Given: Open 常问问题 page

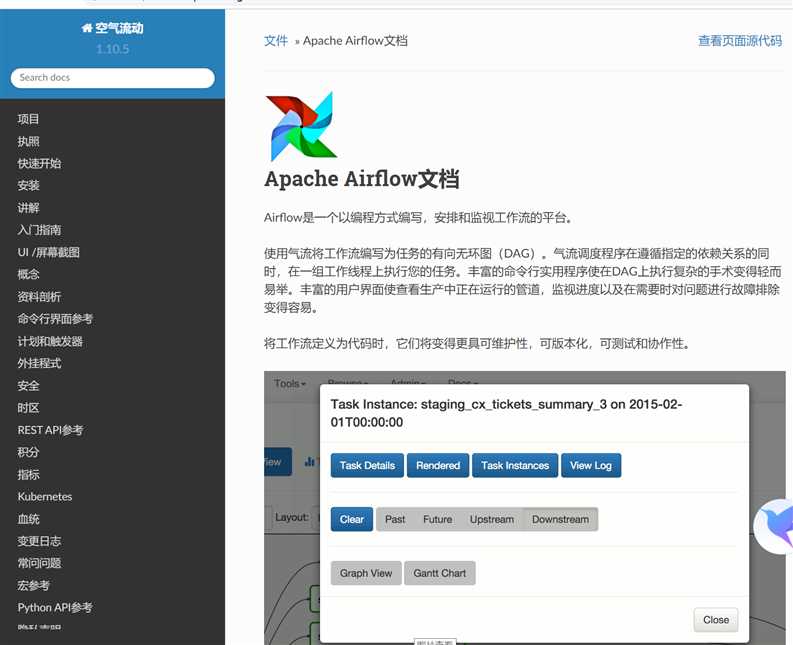Looking at the screenshot, I should pyautogui.click(x=39, y=563).
